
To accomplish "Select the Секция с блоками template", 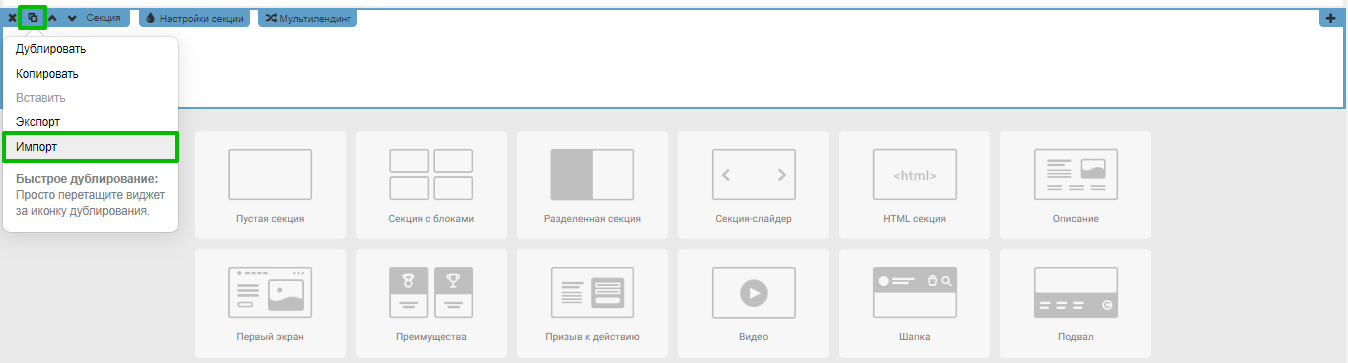I will tap(431, 184).
